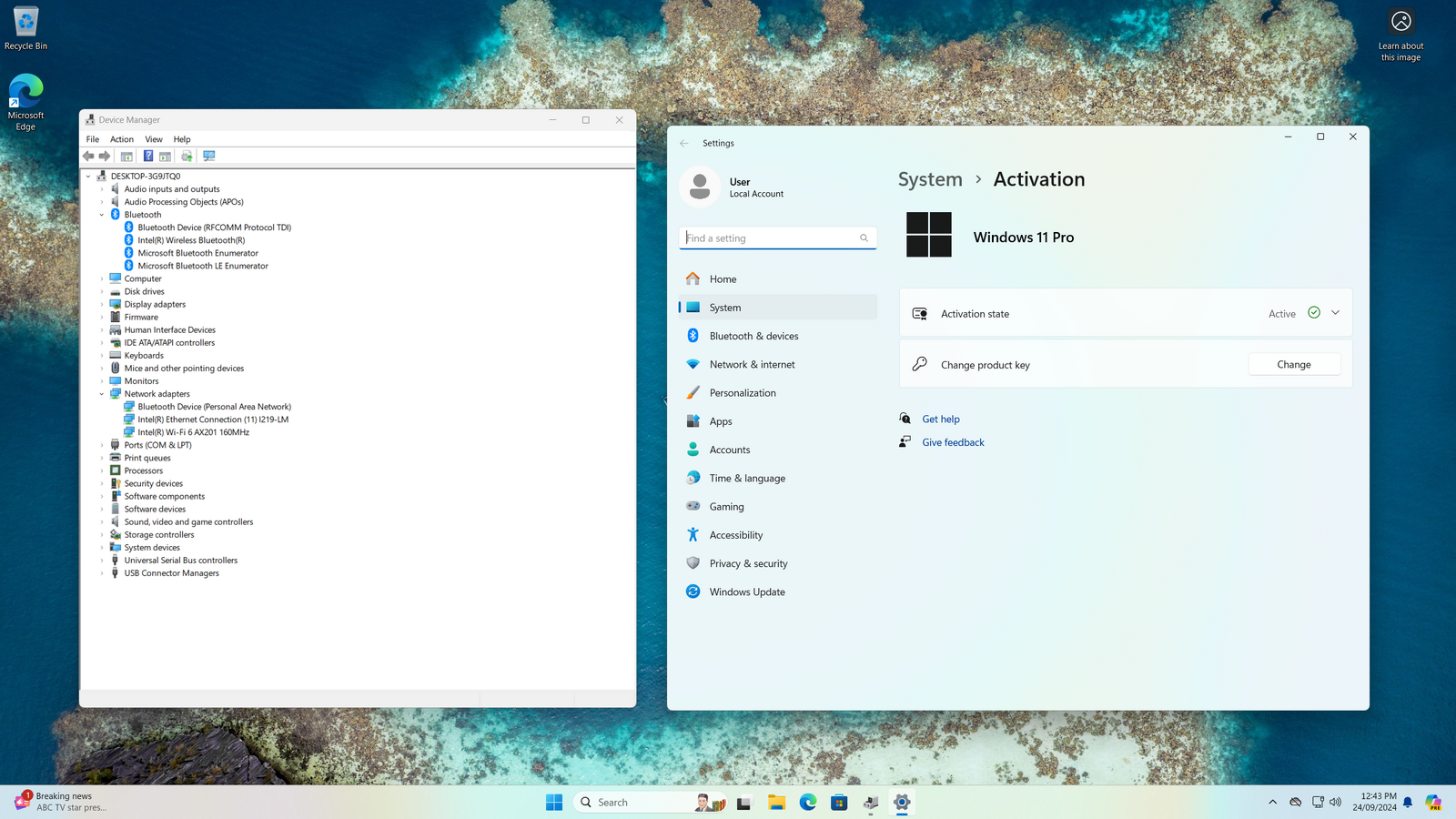The width and height of the screenshot is (1456, 819).
Task: Click Device Manager icon on the taskbar
Action: tap(871, 802)
